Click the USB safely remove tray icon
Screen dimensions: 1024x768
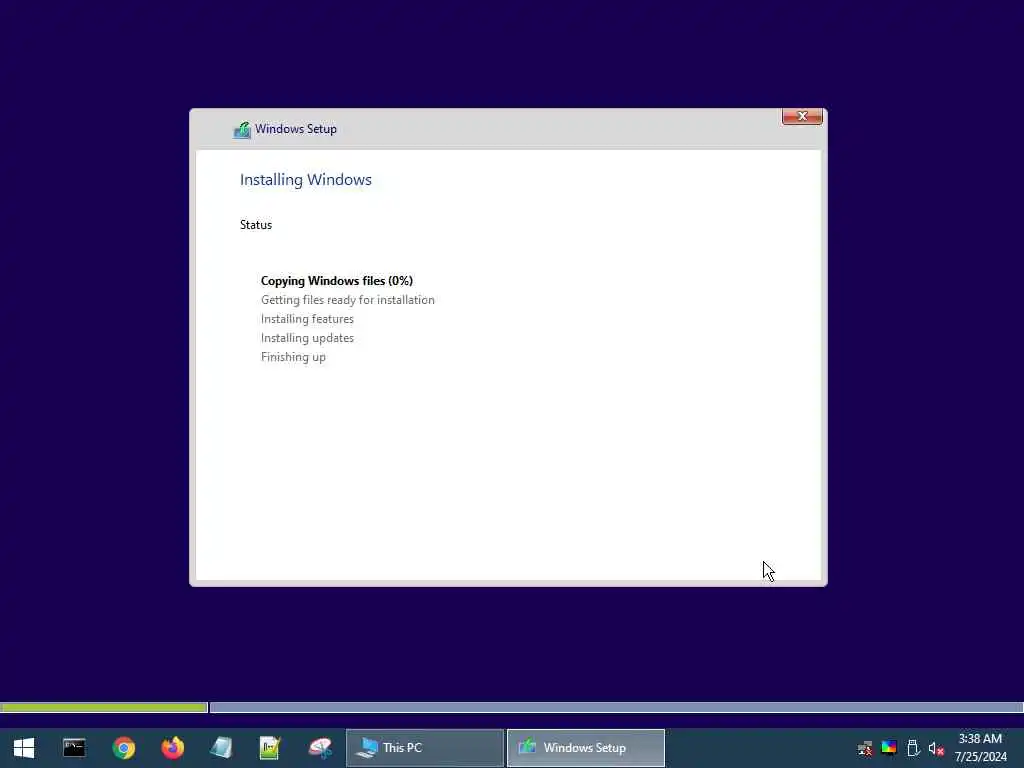[913, 748]
